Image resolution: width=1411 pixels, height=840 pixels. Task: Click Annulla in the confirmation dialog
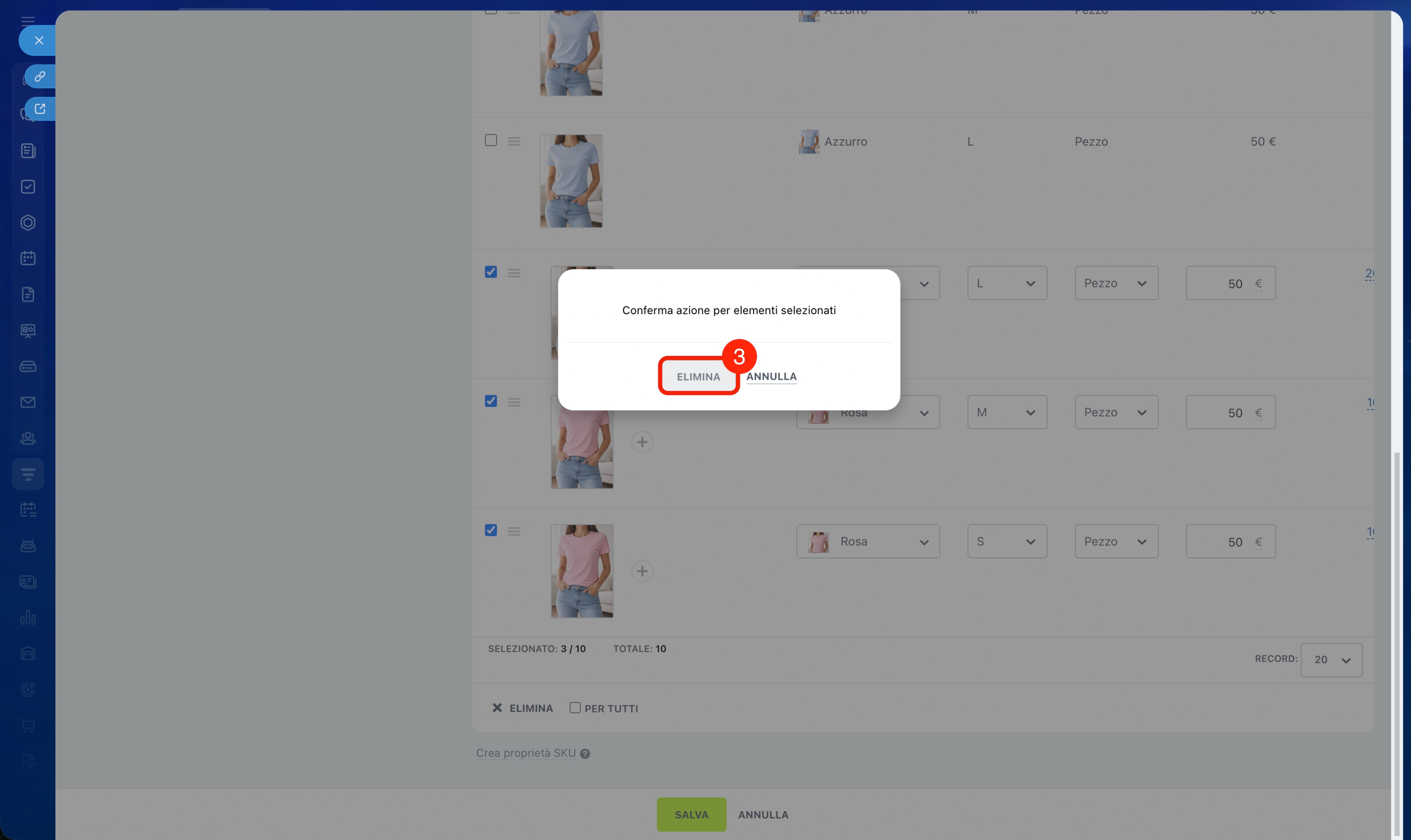click(x=771, y=376)
